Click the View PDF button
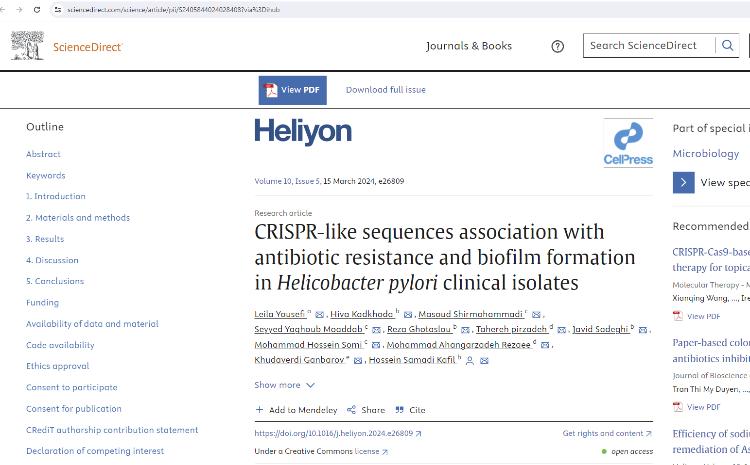Viewport: 750px width, 465px height. 292,90
